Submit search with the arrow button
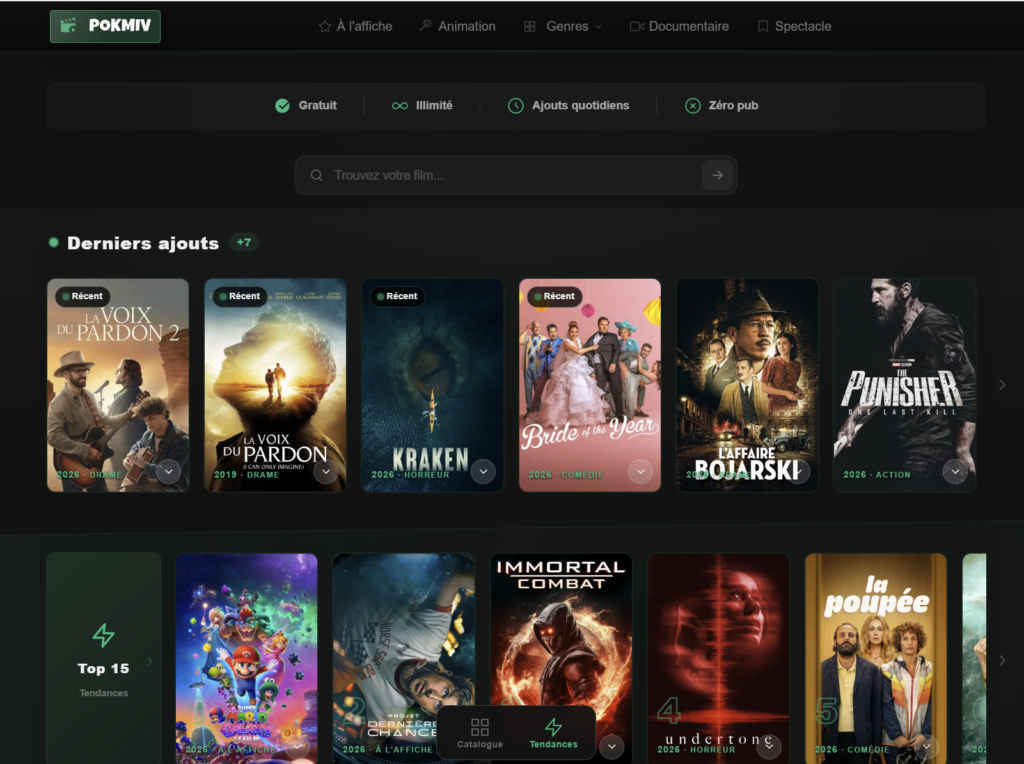Screen dimensions: 1024x764 coord(717,175)
